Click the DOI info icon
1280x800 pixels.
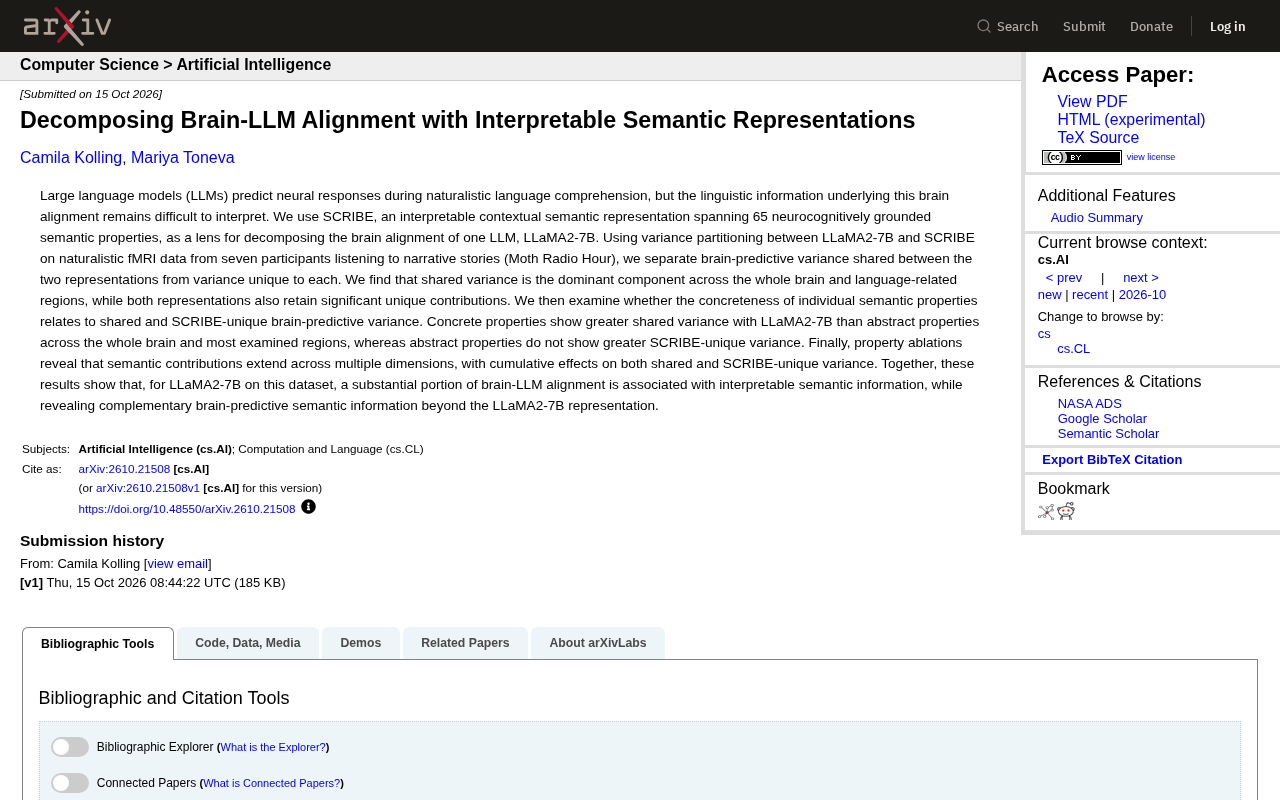(308, 507)
